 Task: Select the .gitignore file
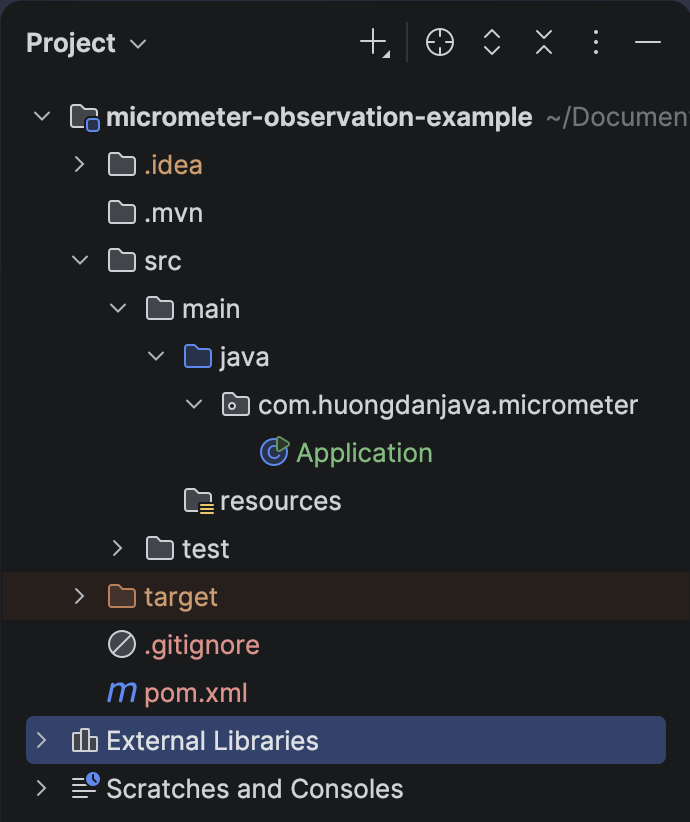pos(201,645)
